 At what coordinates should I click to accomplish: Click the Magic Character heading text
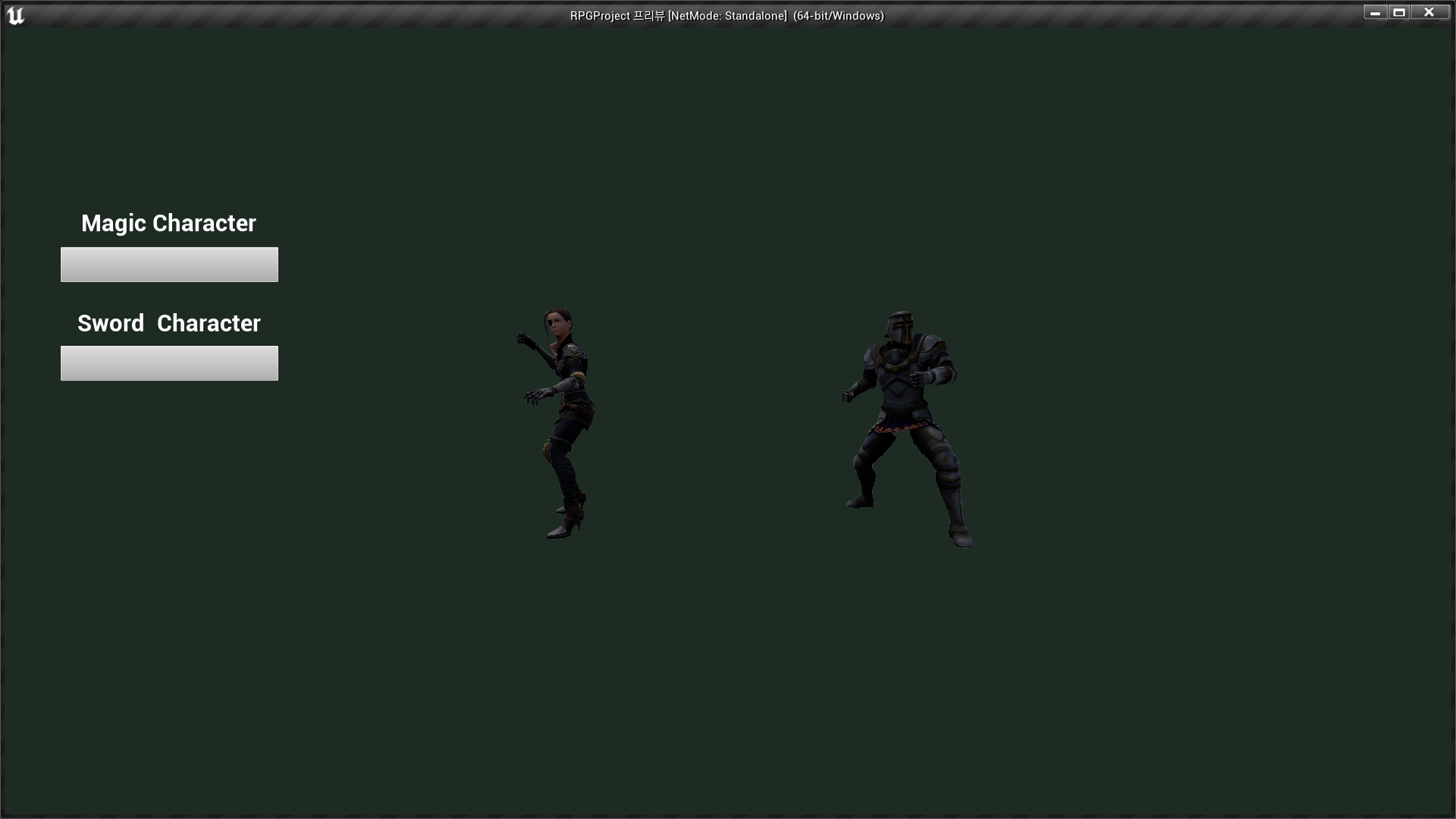point(168,223)
